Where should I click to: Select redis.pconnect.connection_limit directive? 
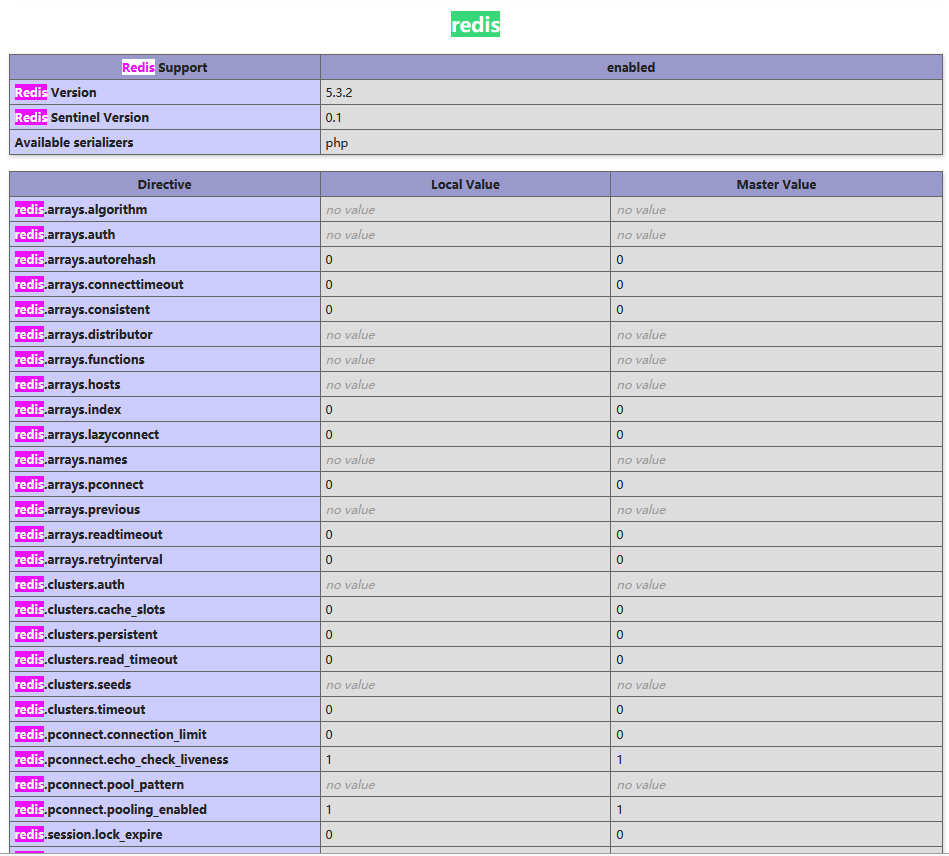click(x=111, y=735)
